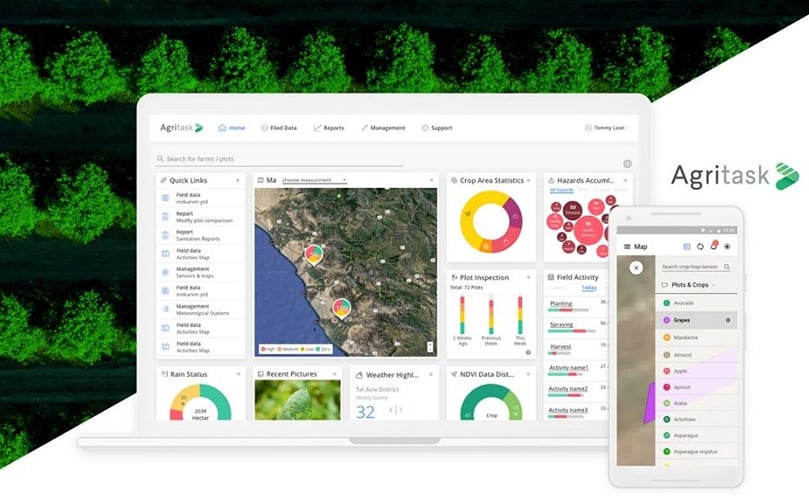The height and width of the screenshot is (501, 809).
Task: Select Artichoke in the crop list
Action: pos(696,419)
